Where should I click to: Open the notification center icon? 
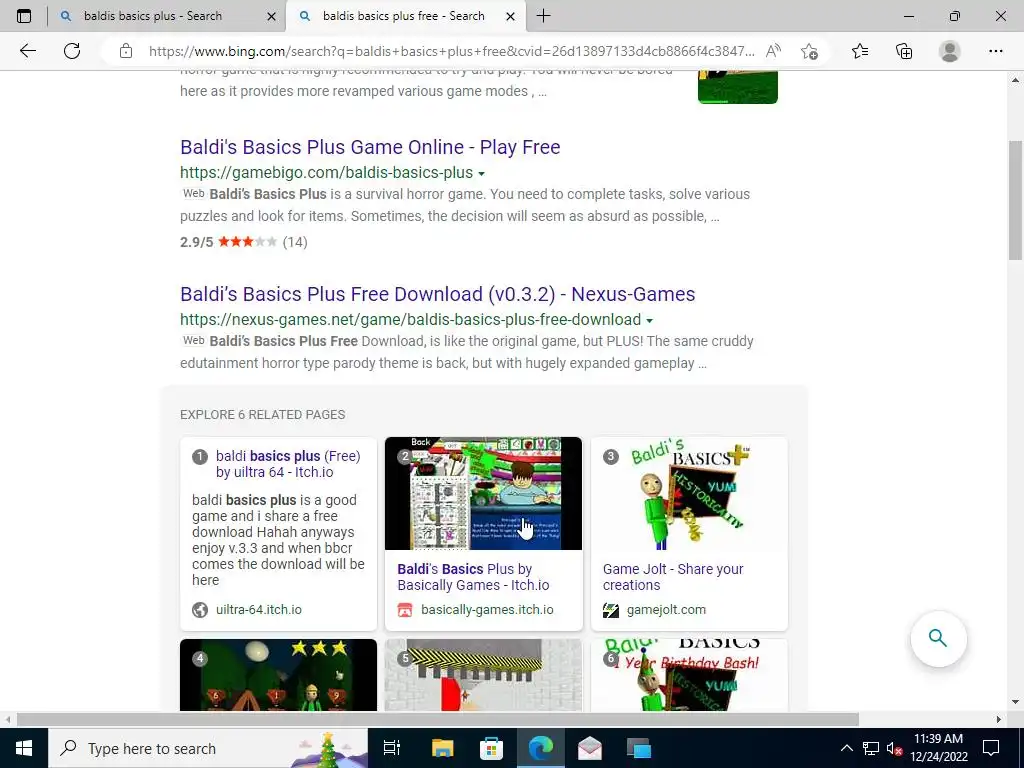pos(991,748)
